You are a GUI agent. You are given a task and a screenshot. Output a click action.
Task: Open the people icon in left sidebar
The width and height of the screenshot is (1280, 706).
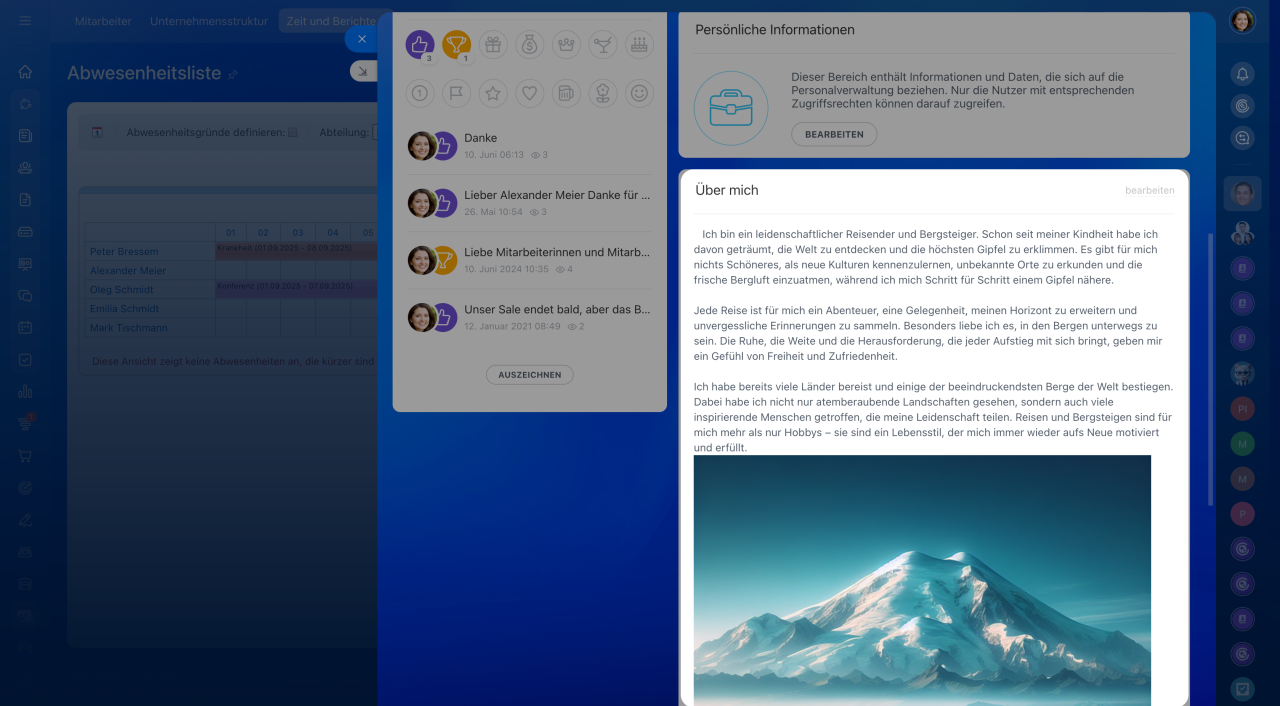click(25, 168)
